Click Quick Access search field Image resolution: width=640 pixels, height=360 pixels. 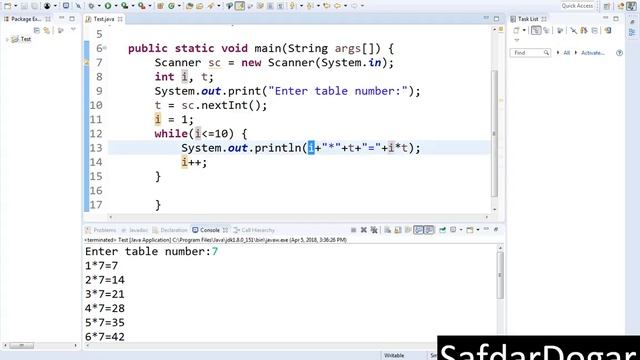(x=577, y=6)
